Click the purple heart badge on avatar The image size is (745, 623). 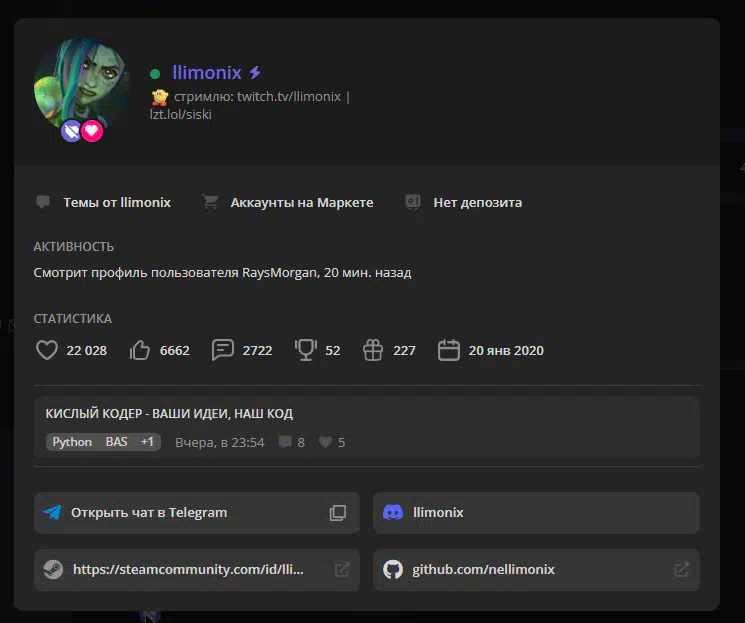[71, 131]
